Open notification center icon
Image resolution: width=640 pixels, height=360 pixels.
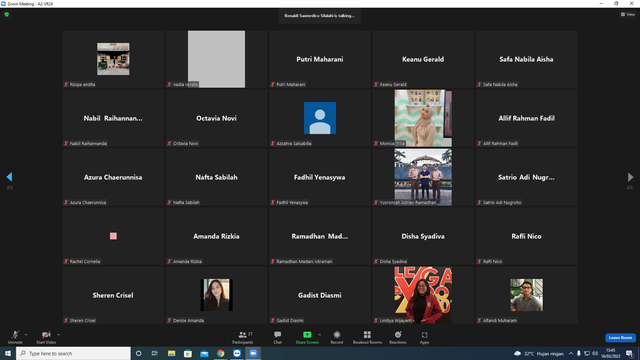pos(629,353)
